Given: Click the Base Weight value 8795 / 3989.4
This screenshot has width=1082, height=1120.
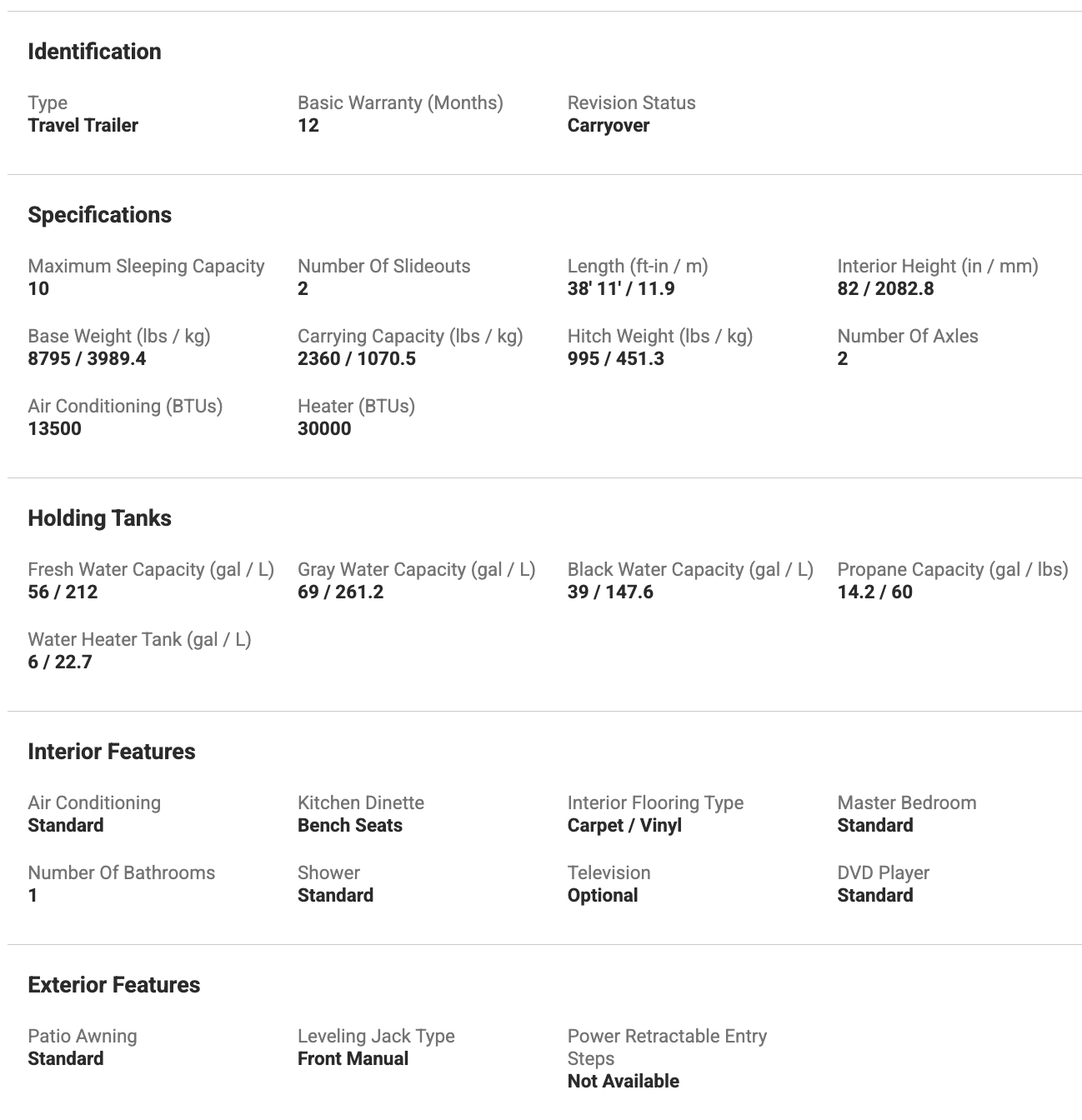Looking at the screenshot, I should (87, 359).
